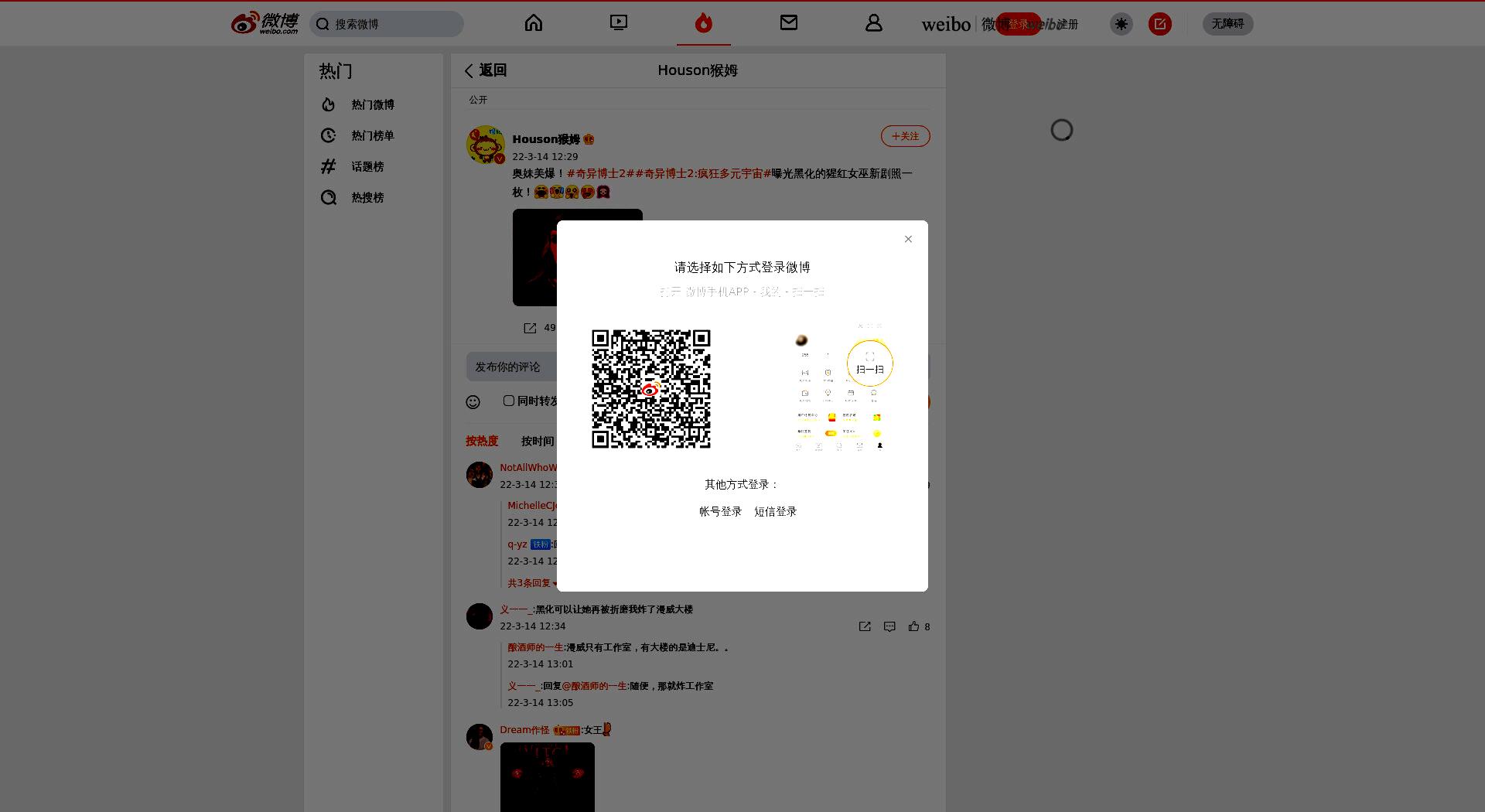Click the post repost share icon
Screen dimensions: 1485x812
click(530, 328)
